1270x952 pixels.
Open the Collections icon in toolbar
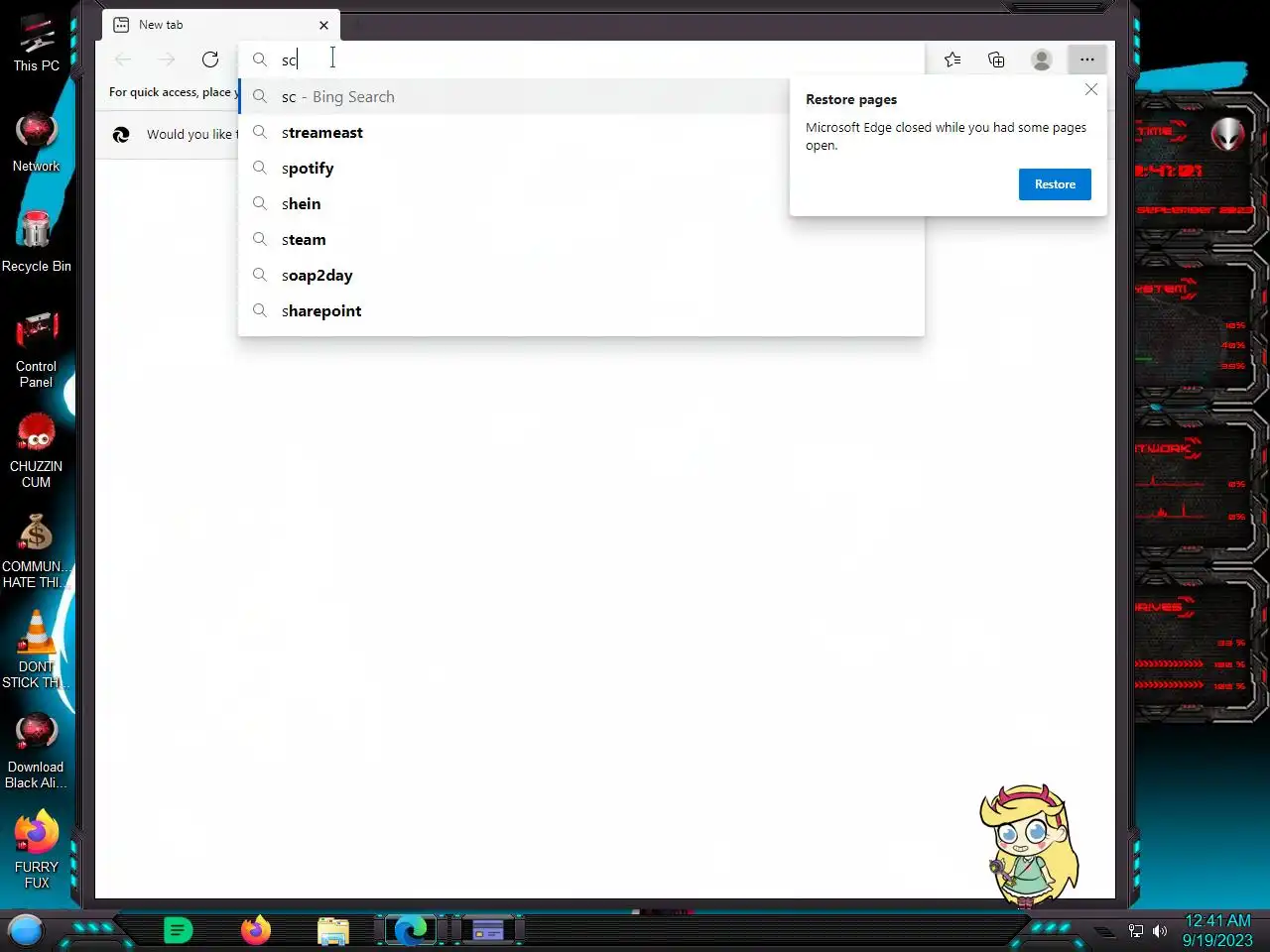(996, 59)
